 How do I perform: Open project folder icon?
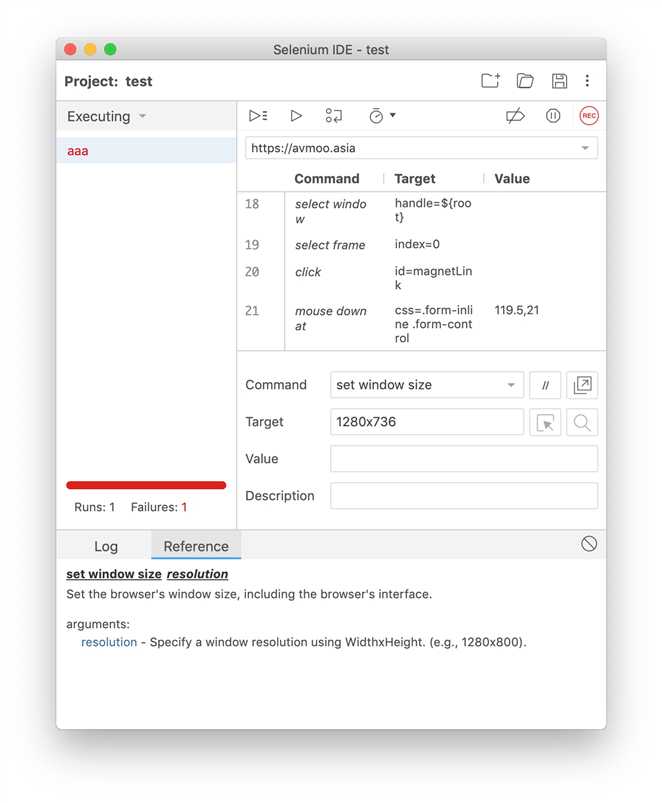pos(525,81)
